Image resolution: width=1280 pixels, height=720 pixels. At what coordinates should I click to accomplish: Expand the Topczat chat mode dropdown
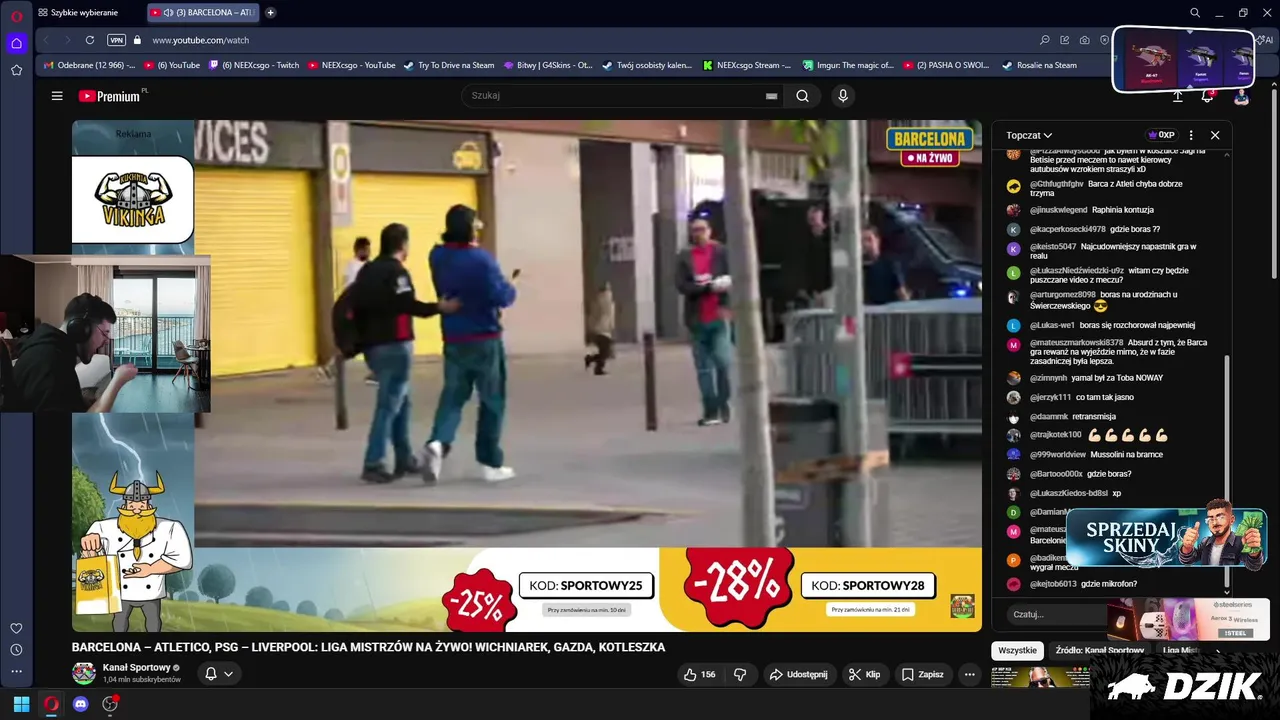(x=1029, y=135)
